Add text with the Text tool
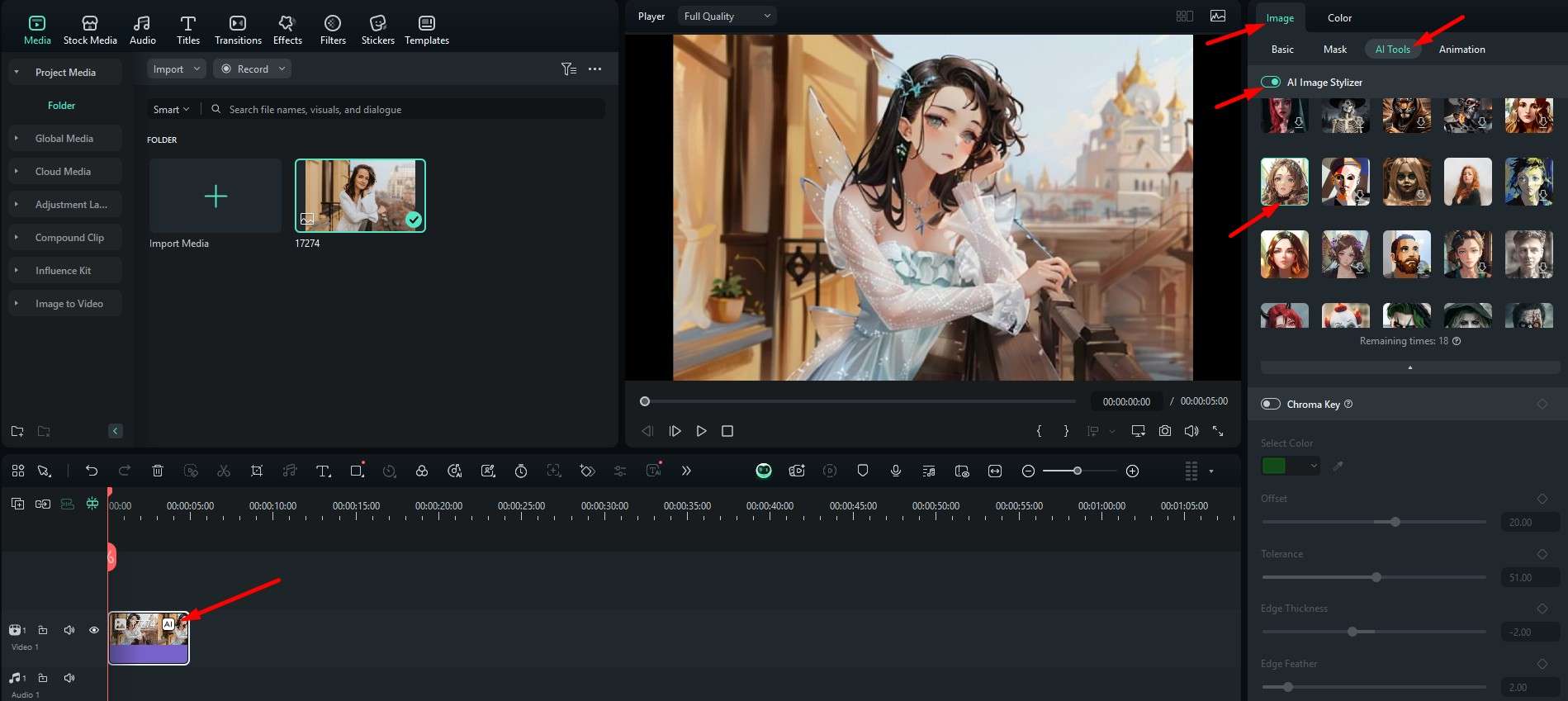1568x701 pixels. click(x=323, y=471)
